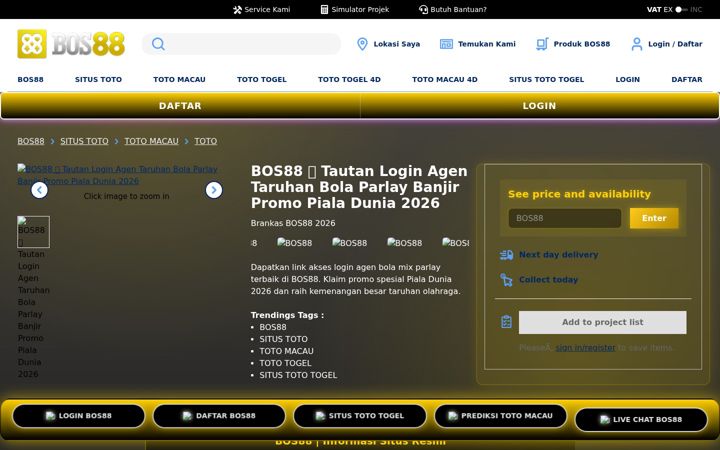This screenshot has height=450, width=720.
Task: Click Service Kami link text
Action: [267, 10]
